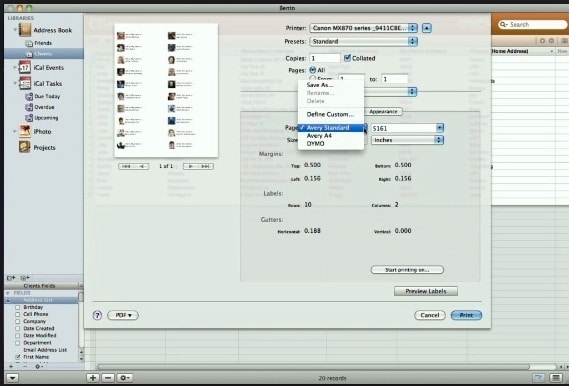Click the label sheet preview thumbnail
The width and height of the screenshot is (569, 386).
(166, 90)
